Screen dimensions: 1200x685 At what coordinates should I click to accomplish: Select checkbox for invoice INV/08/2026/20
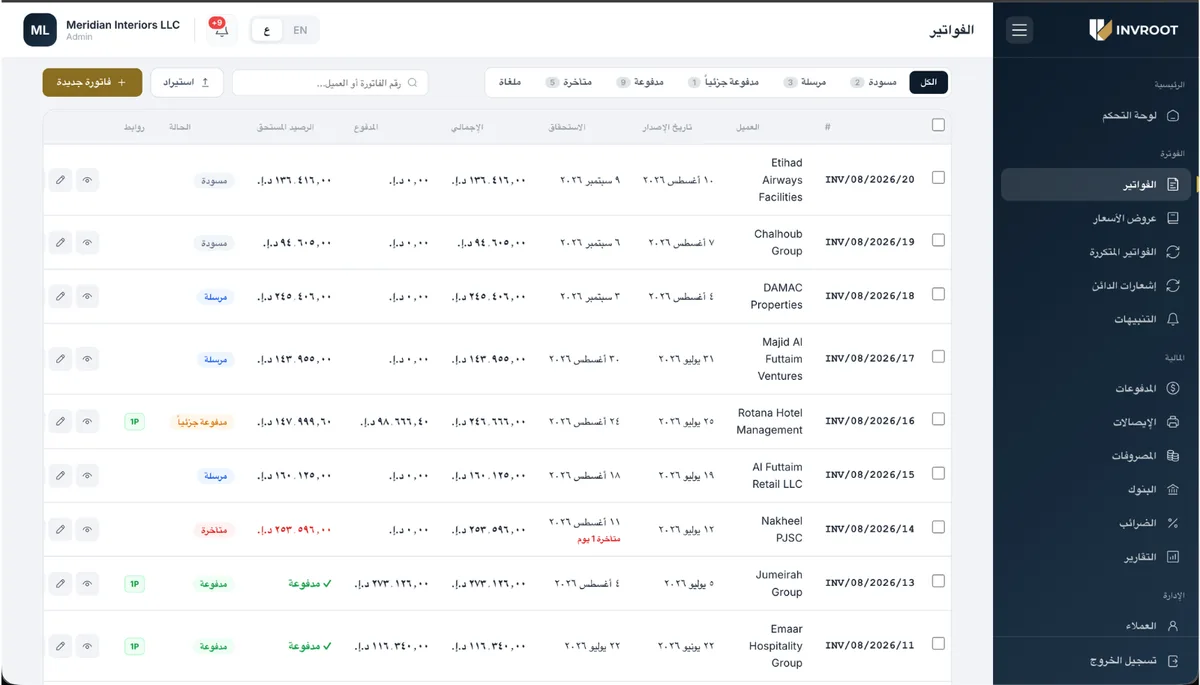pyautogui.click(x=938, y=177)
